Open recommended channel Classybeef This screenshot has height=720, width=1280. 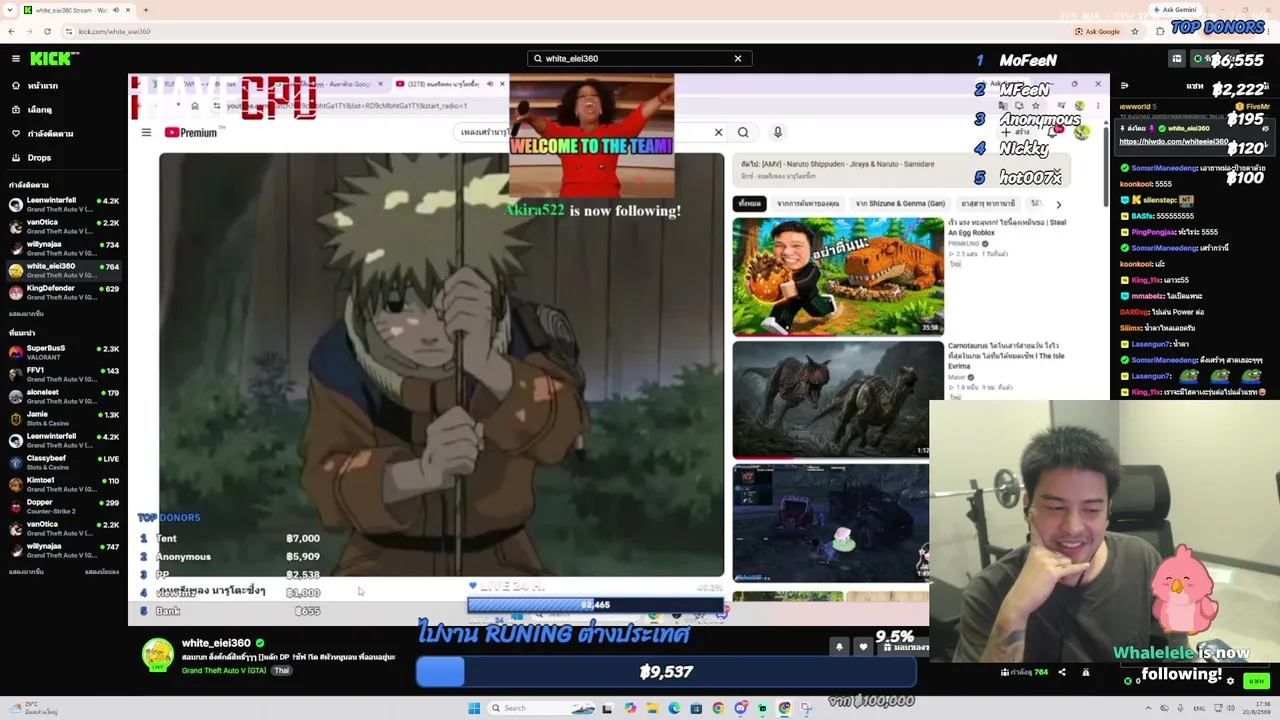[x=64, y=462]
